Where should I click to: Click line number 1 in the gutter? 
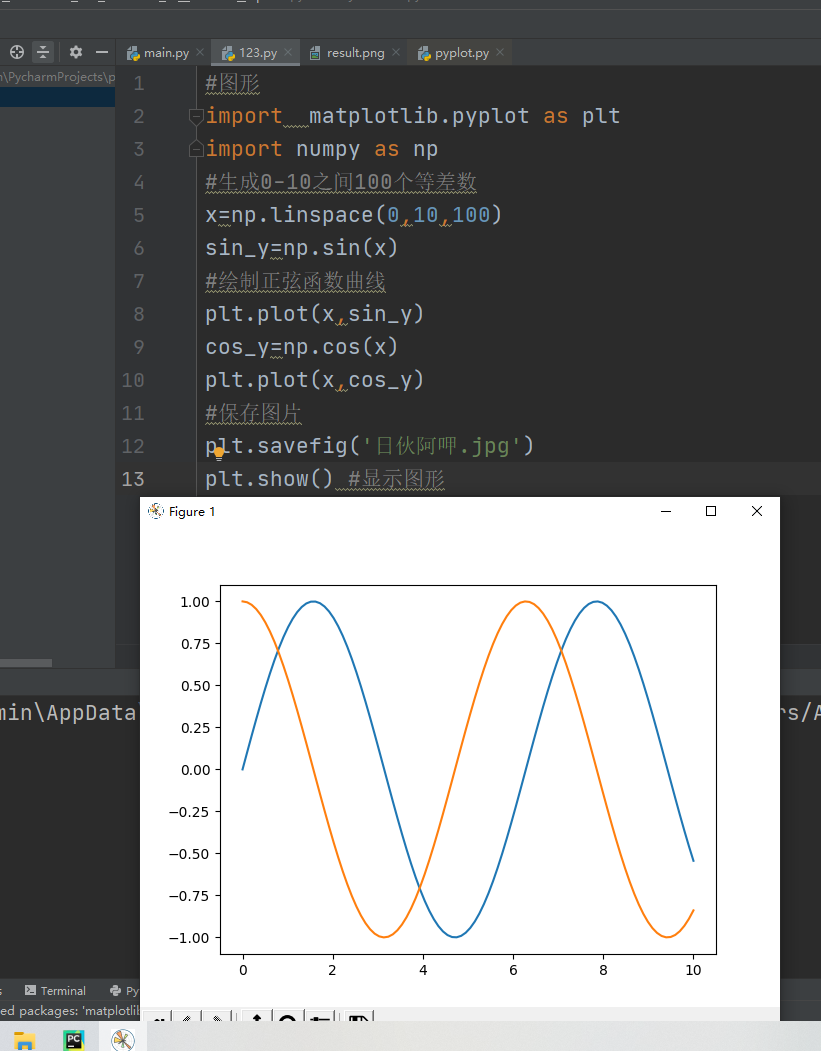pos(139,84)
